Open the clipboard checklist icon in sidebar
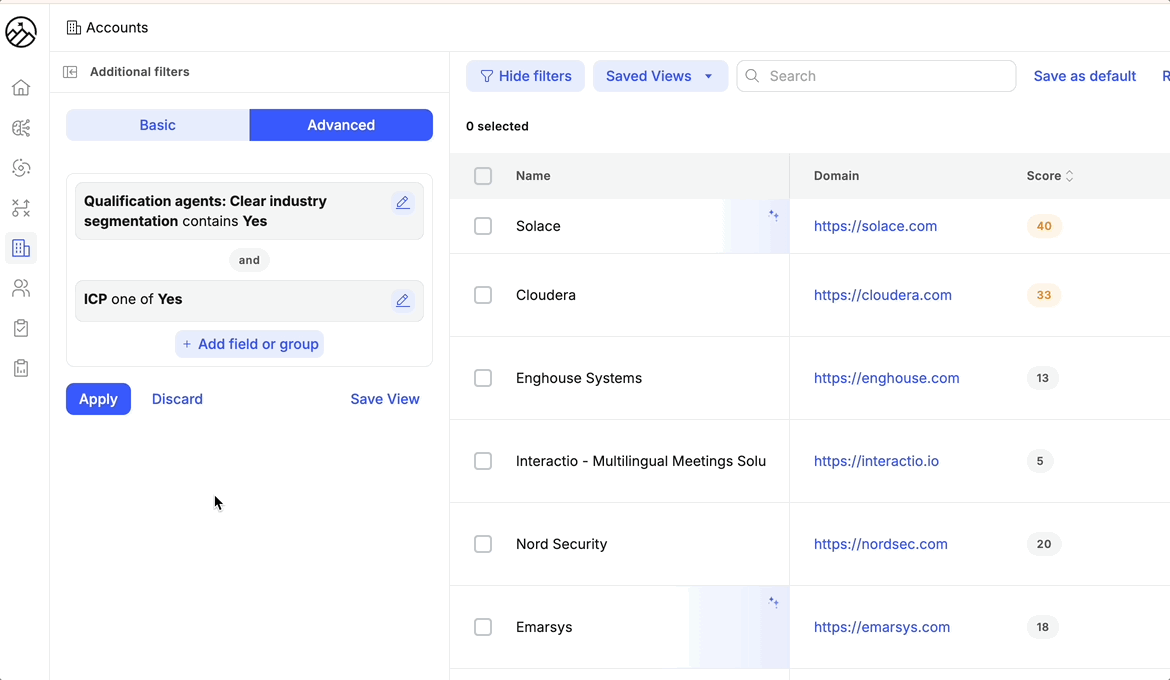The image size is (1170, 680). [21, 328]
